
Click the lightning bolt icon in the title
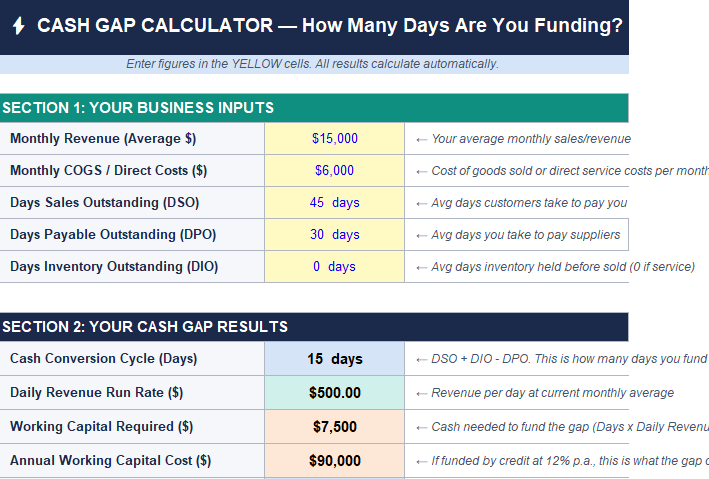coord(18,27)
